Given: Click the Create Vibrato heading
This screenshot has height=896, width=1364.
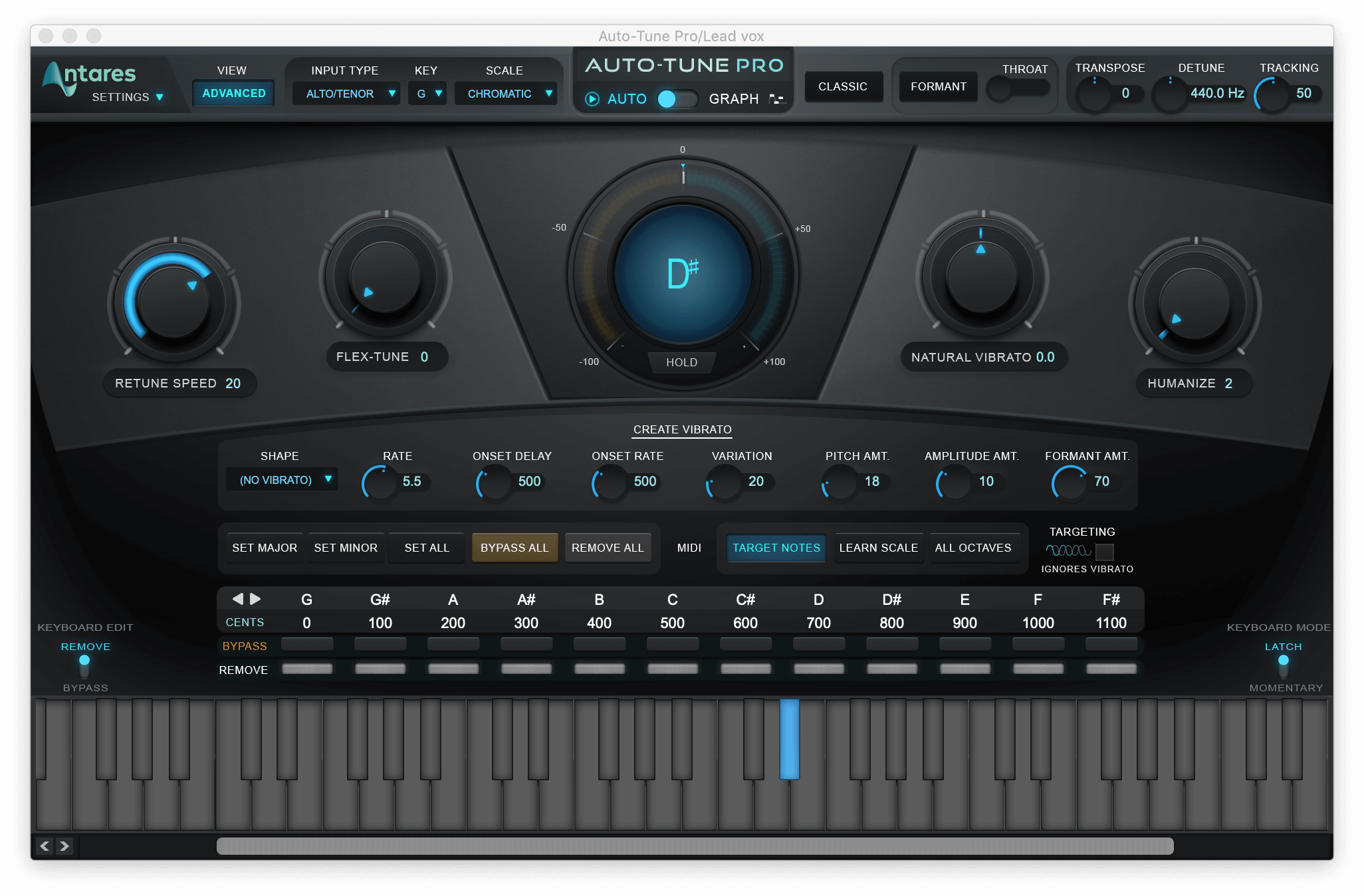Looking at the screenshot, I should pyautogui.click(x=682, y=429).
